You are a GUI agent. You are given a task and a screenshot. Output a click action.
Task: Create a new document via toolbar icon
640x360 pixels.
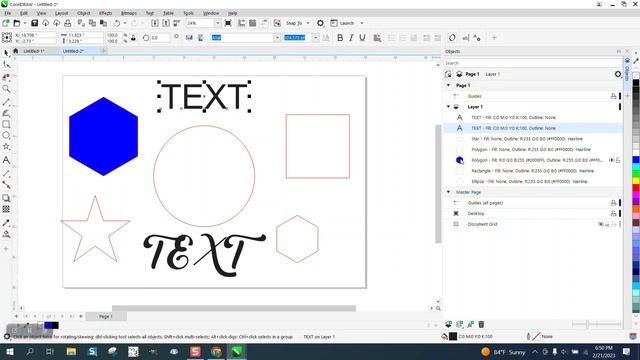6,23
